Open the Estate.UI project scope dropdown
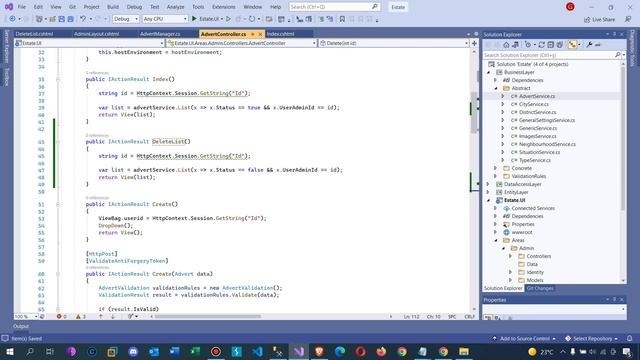The height and width of the screenshot is (360, 640). click(89, 43)
